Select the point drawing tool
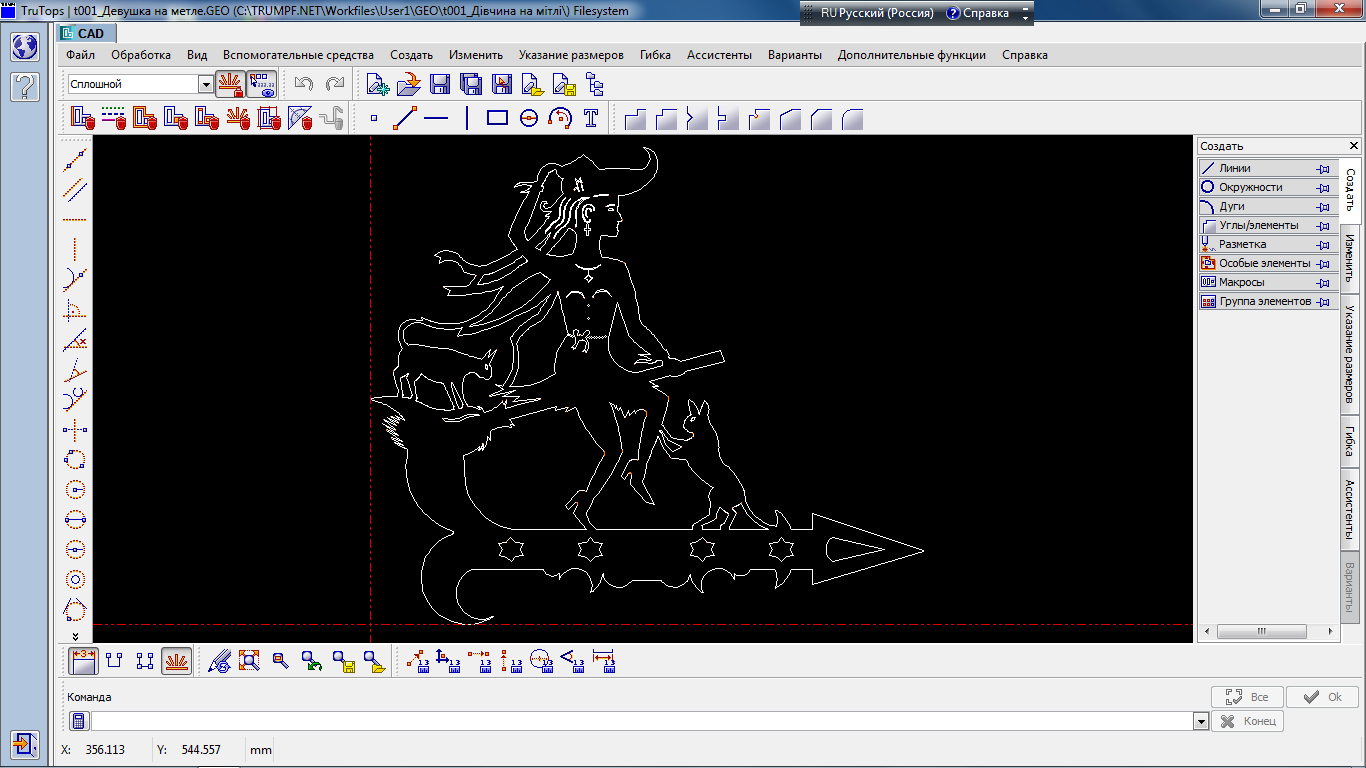 pos(375,118)
